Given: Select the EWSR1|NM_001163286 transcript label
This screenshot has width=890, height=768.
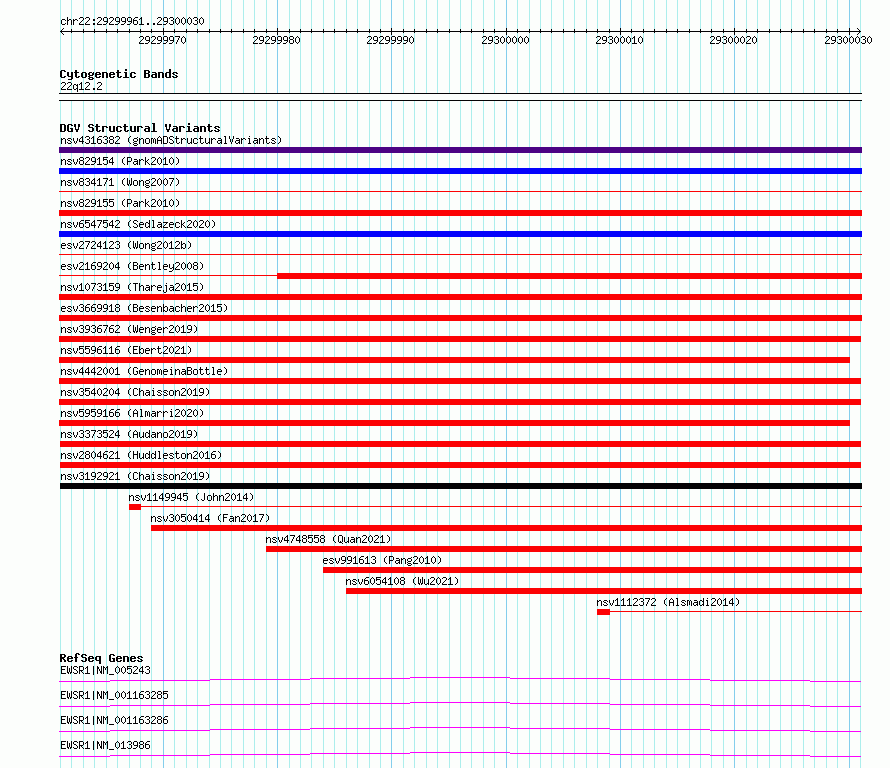Looking at the screenshot, I should (x=114, y=720).
